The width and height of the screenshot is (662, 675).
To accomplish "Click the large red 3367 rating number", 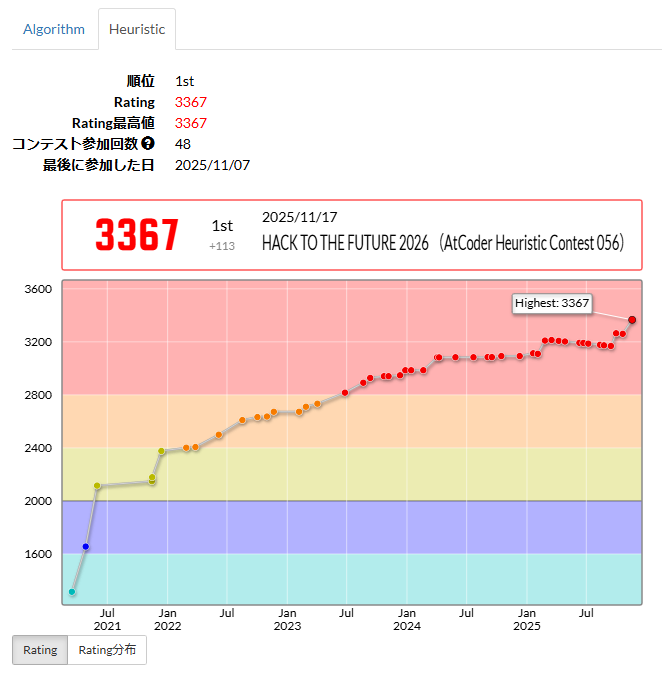I will click(137, 235).
